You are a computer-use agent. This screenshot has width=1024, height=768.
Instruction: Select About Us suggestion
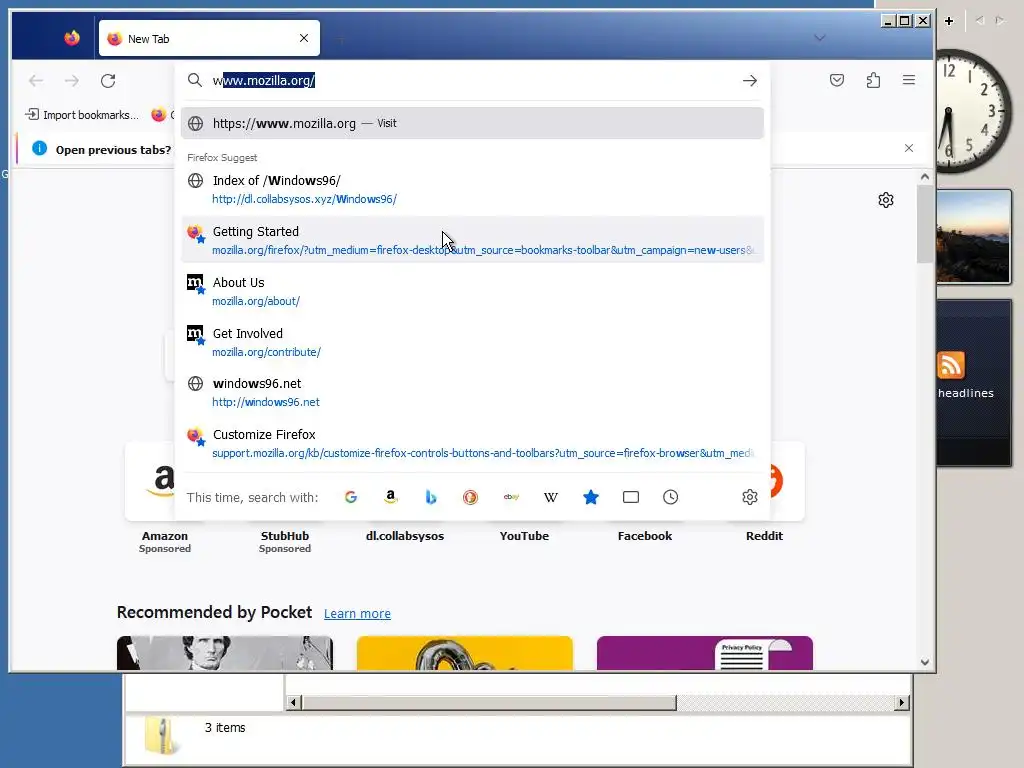[472, 291]
